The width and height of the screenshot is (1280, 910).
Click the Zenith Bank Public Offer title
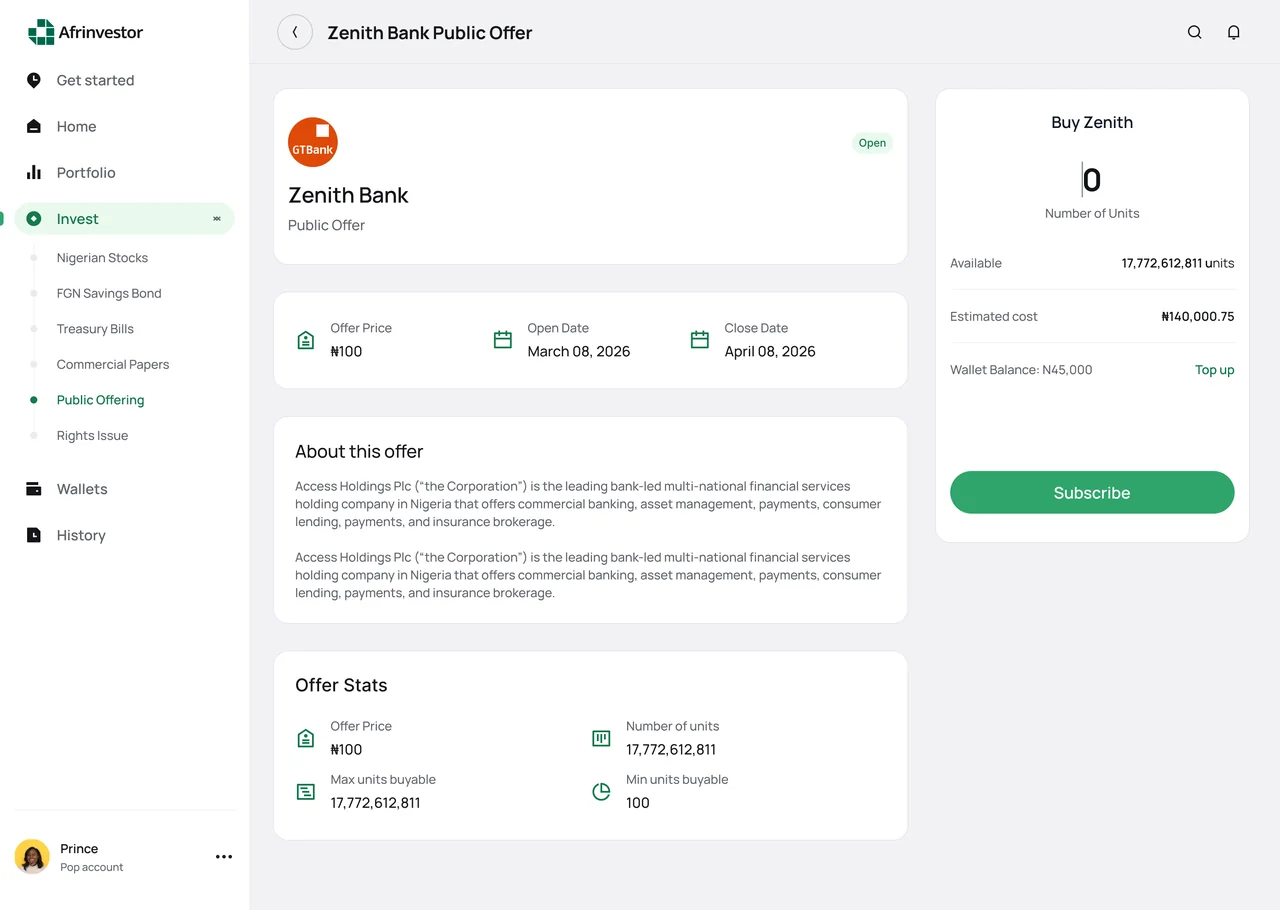point(430,33)
